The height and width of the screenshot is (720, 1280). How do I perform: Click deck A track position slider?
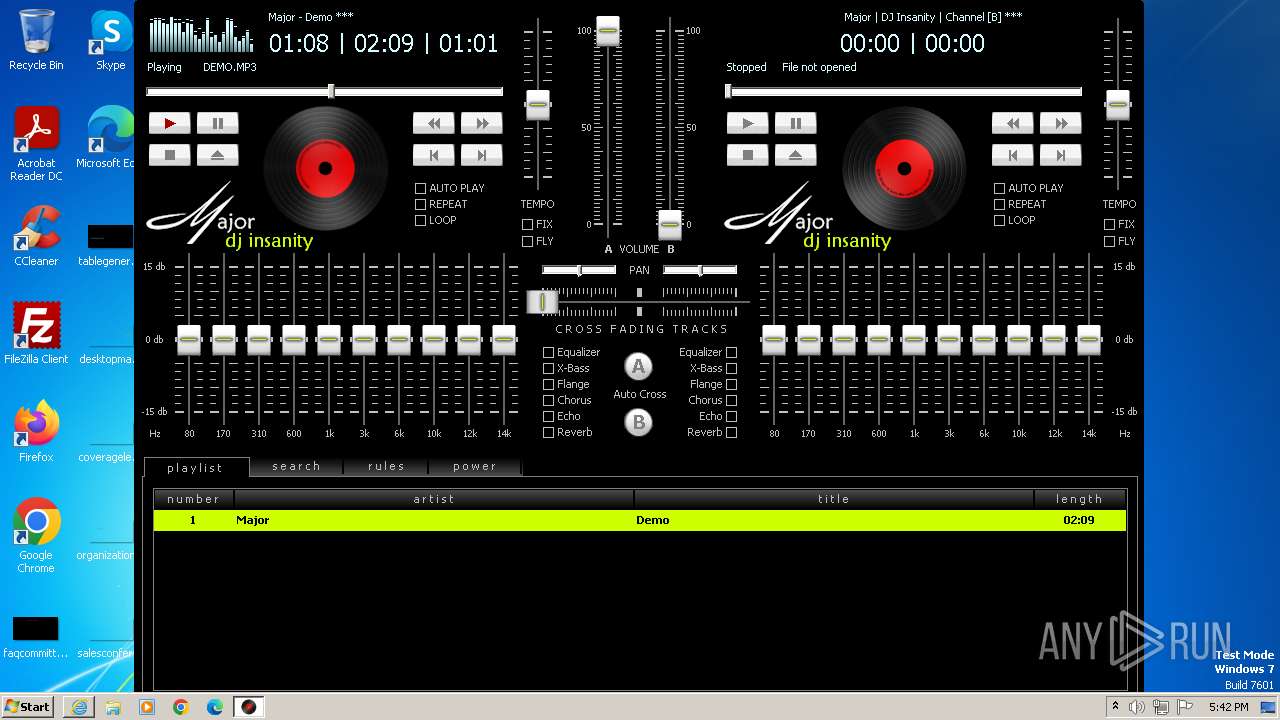tap(325, 92)
